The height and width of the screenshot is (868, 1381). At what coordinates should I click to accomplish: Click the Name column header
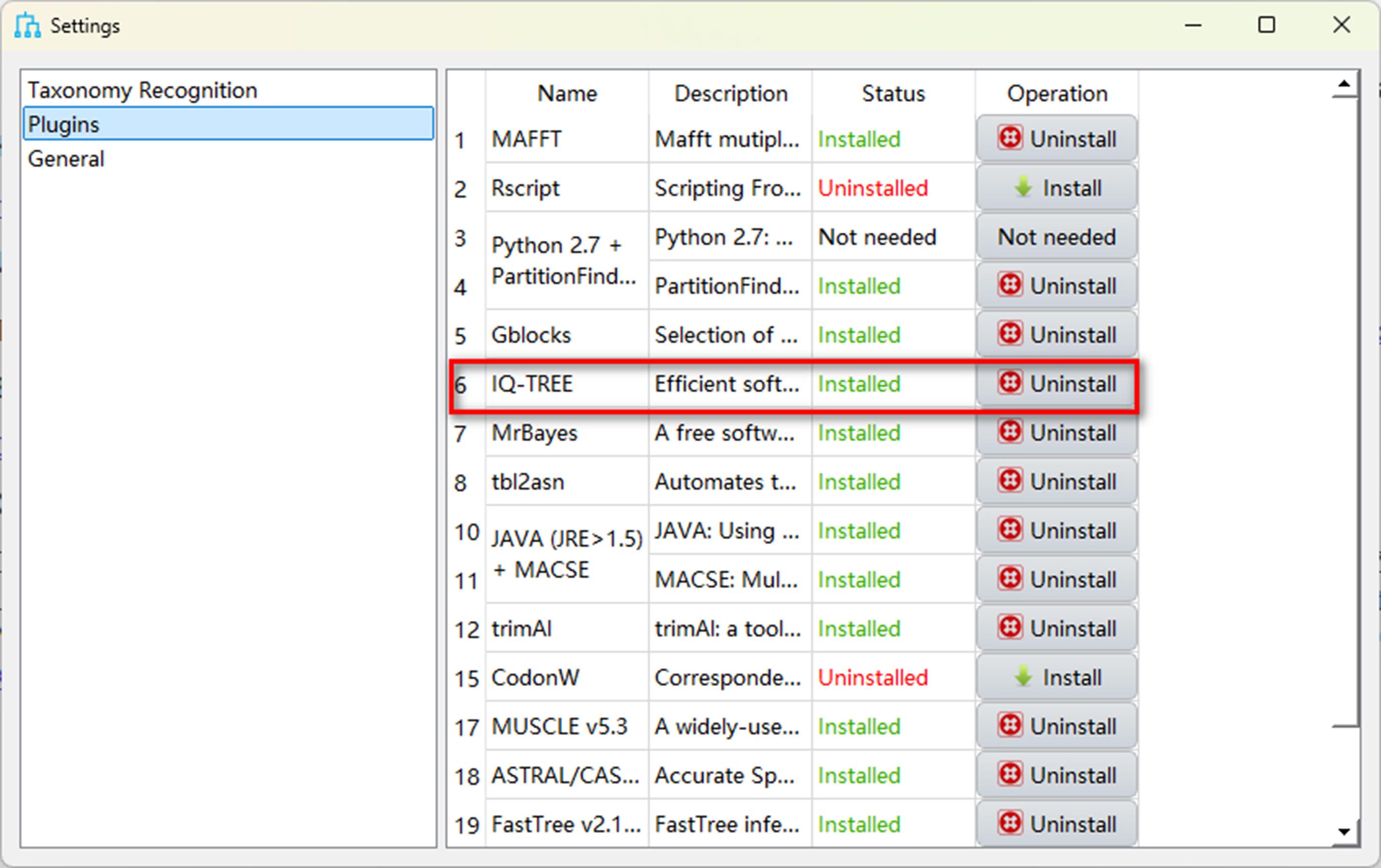tap(567, 93)
